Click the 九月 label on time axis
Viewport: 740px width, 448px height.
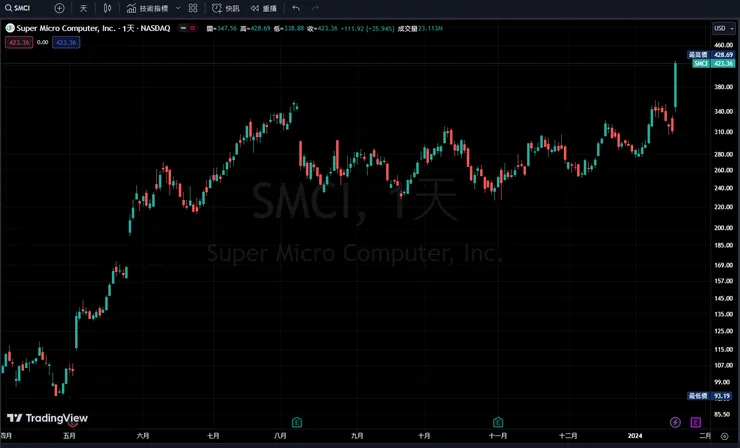pos(357,436)
